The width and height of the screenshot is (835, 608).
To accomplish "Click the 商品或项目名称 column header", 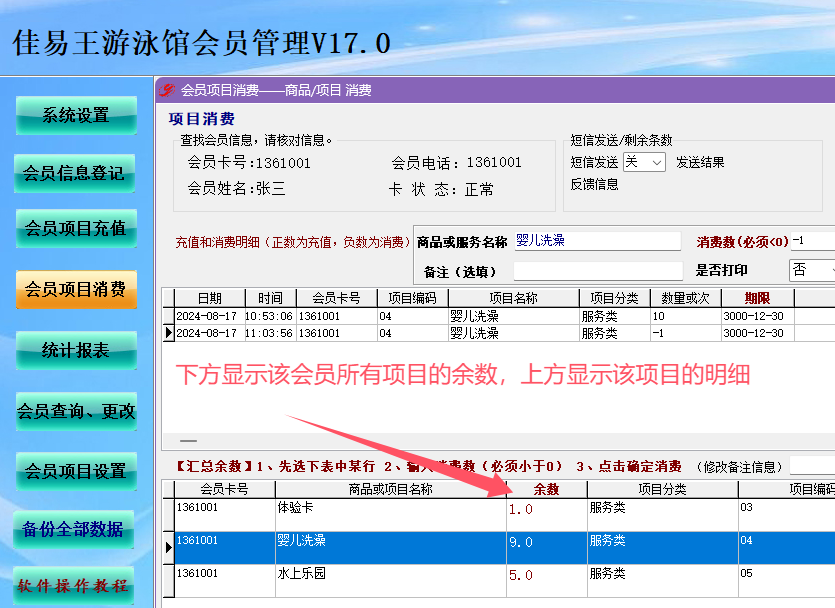I will [390, 489].
